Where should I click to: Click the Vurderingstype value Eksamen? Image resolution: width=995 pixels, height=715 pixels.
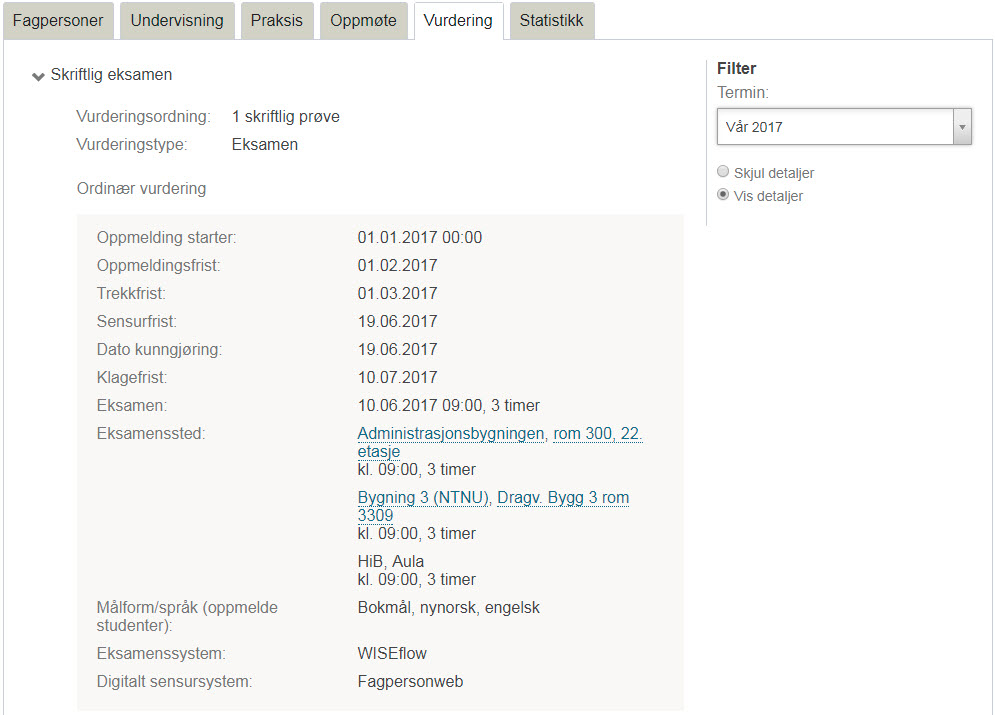[265, 145]
